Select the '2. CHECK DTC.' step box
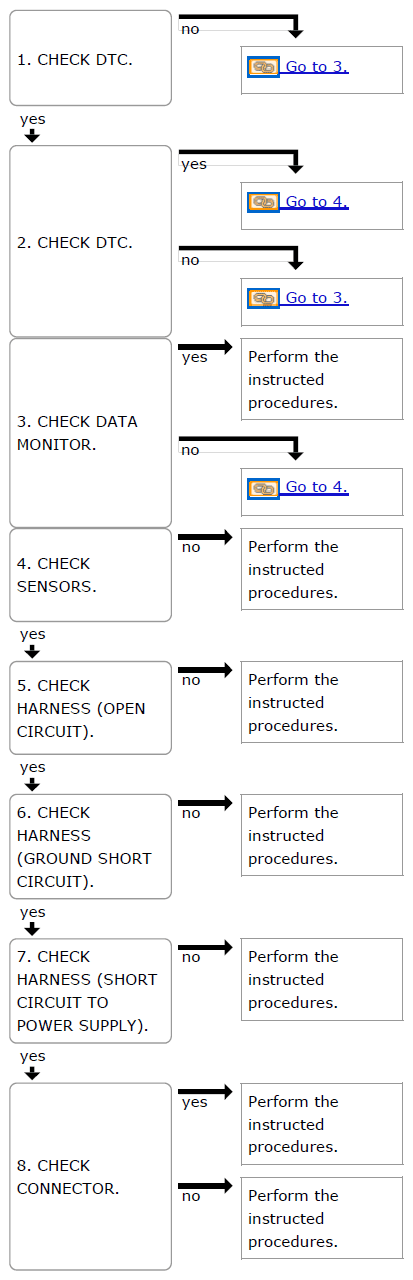 click(x=91, y=241)
